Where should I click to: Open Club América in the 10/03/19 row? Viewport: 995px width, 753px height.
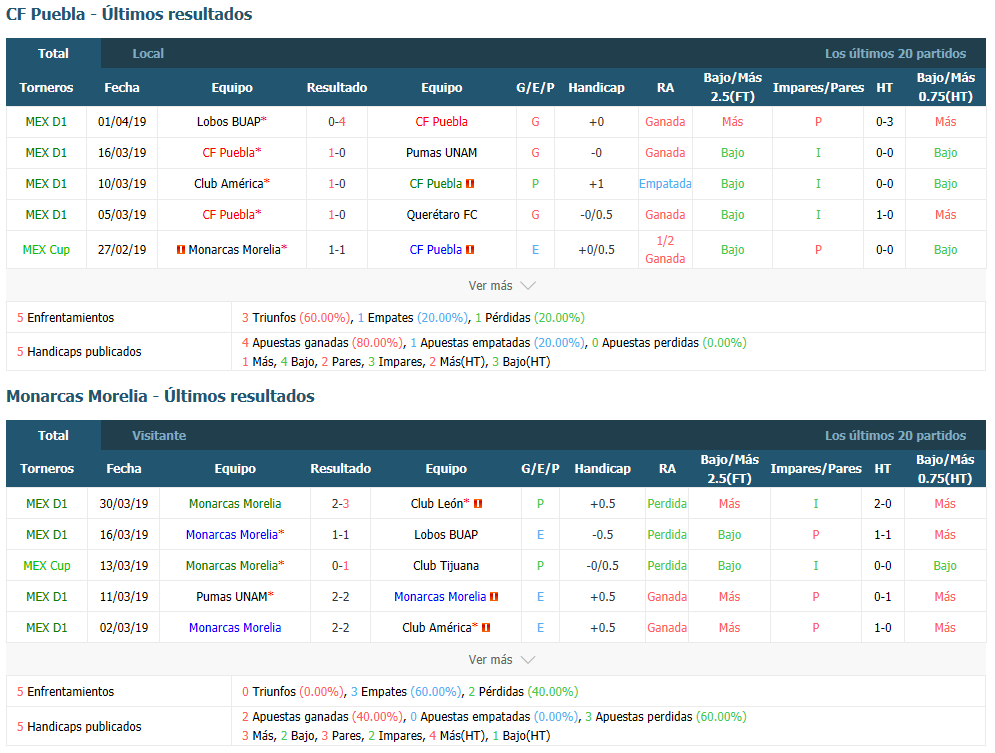(x=228, y=184)
